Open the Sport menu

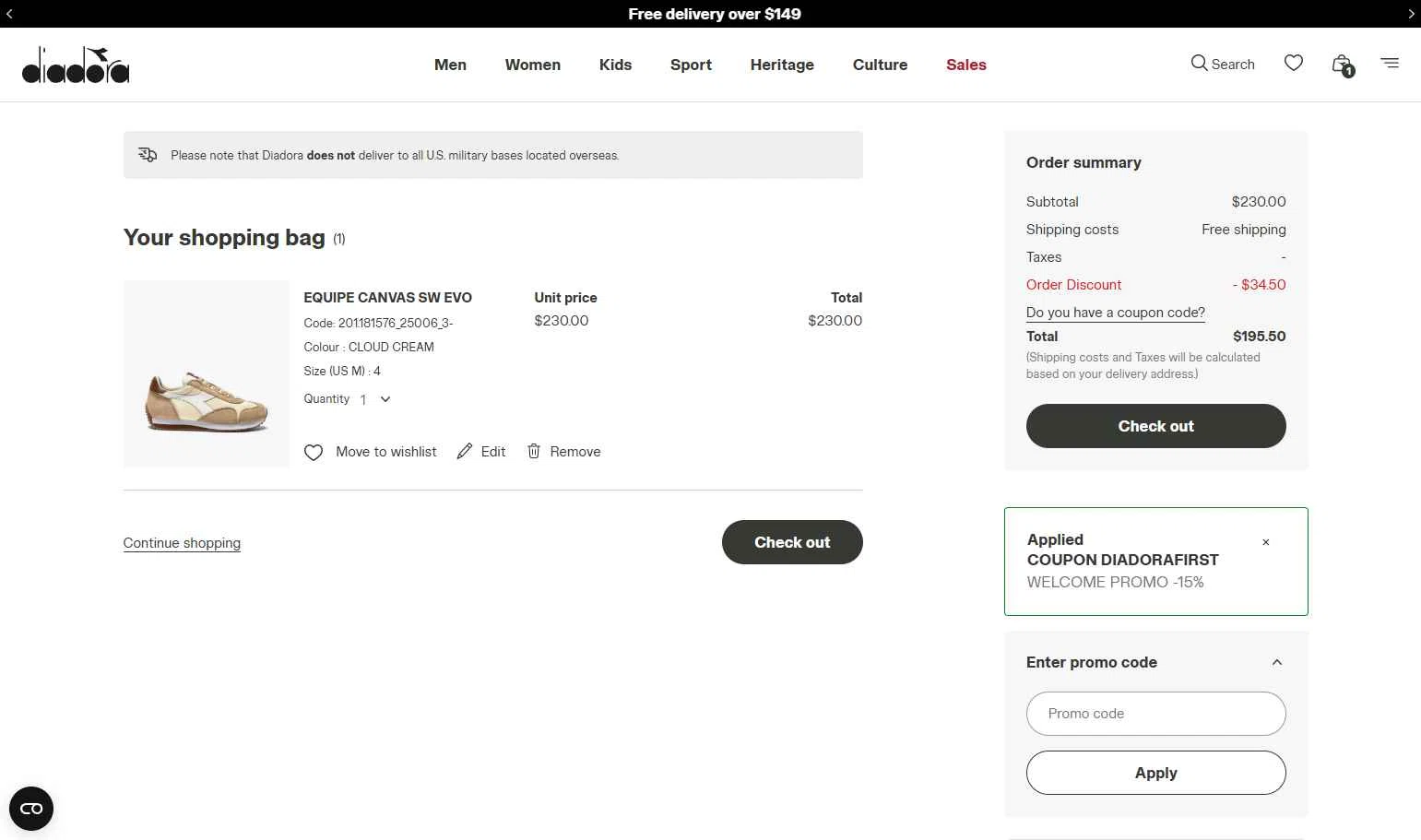click(x=691, y=65)
